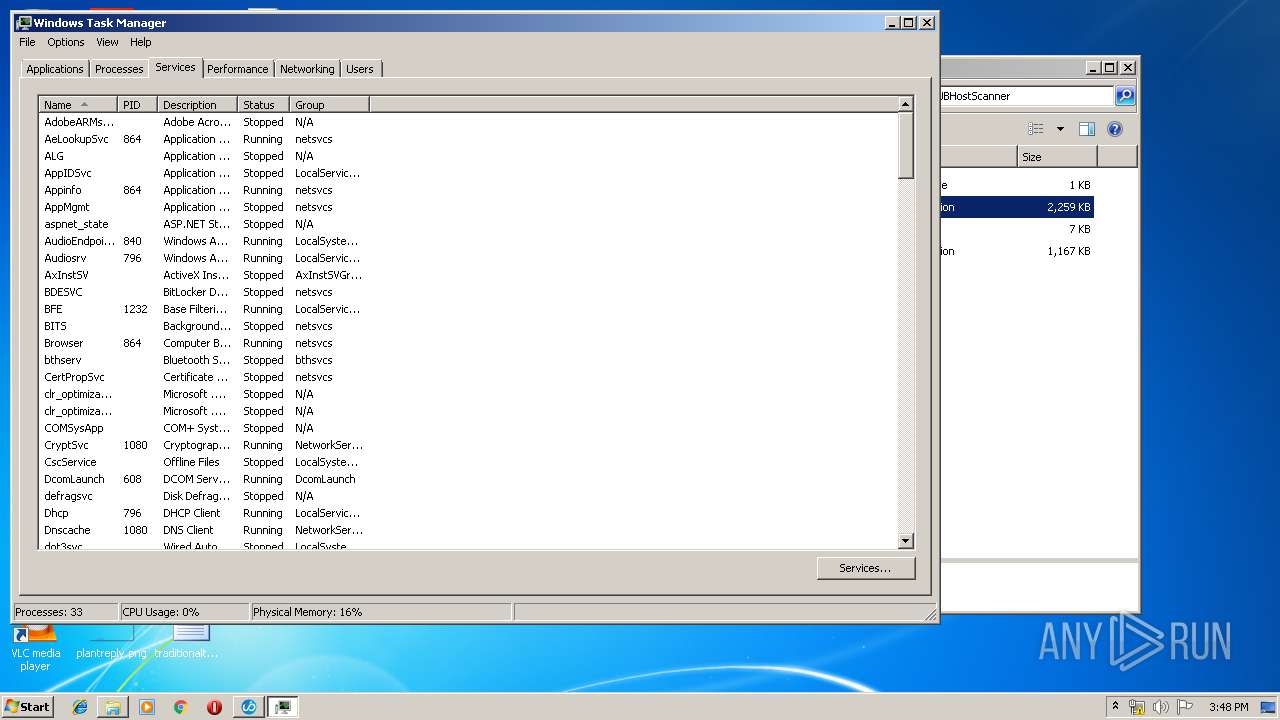Screen dimensions: 1280x720
Task: Select the AdobeARMs... service row
Action: click(x=468, y=122)
